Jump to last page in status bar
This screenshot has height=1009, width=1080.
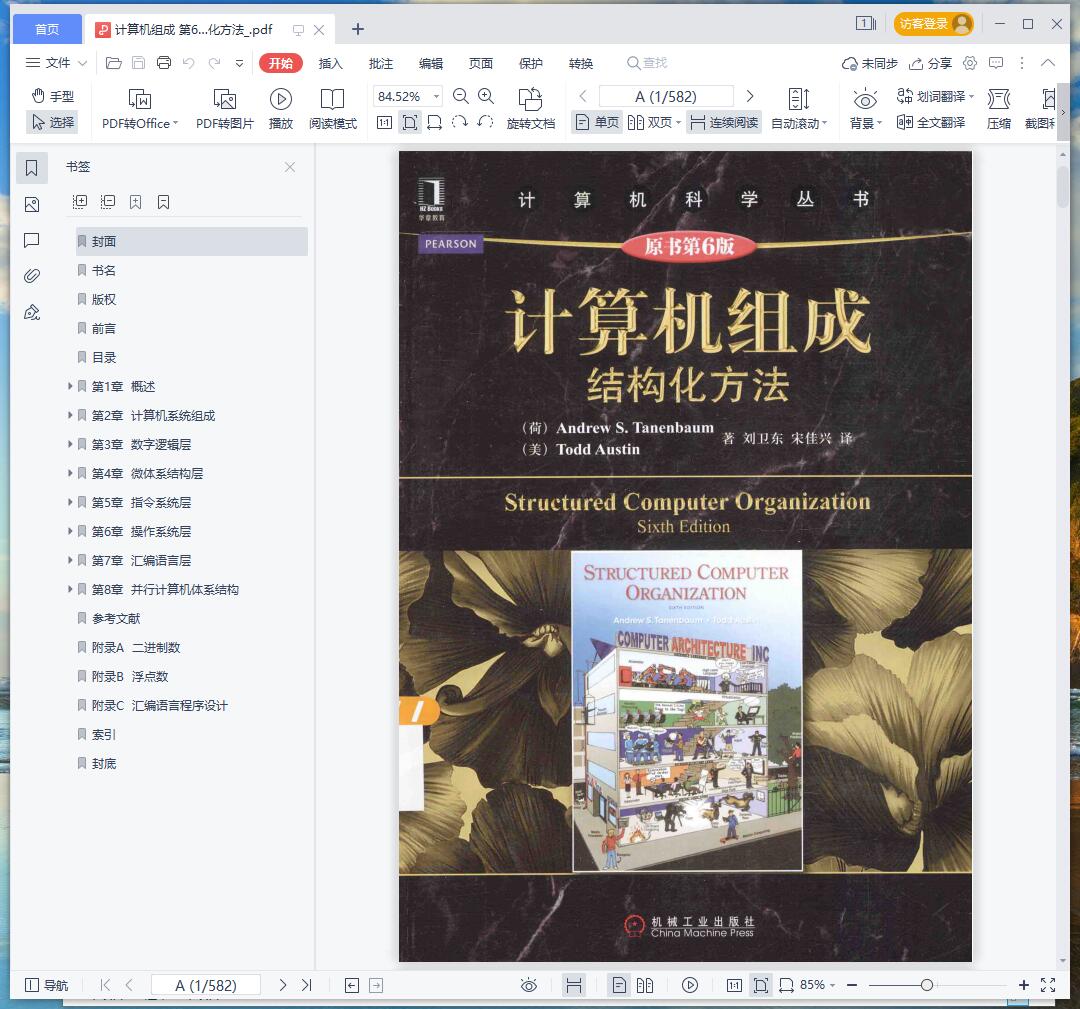307,985
